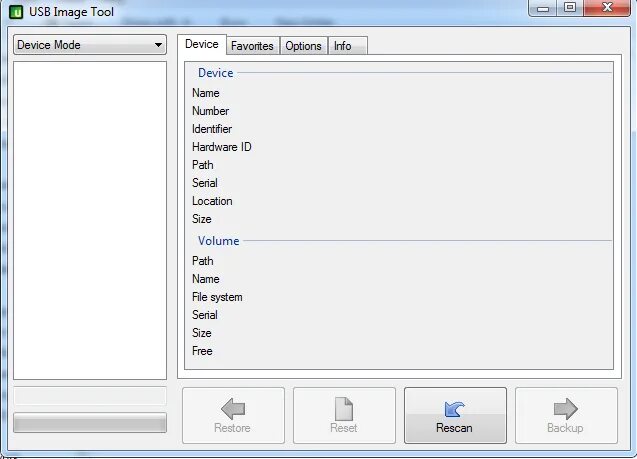637x459 pixels.
Task: Click the empty device list panel
Action: (90, 220)
